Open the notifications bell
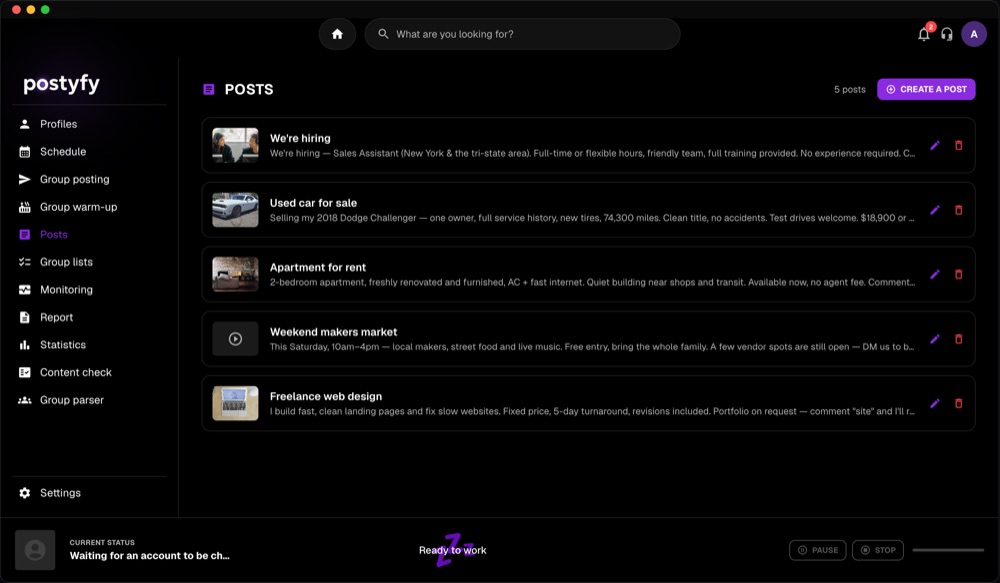The image size is (1000, 583). [923, 34]
